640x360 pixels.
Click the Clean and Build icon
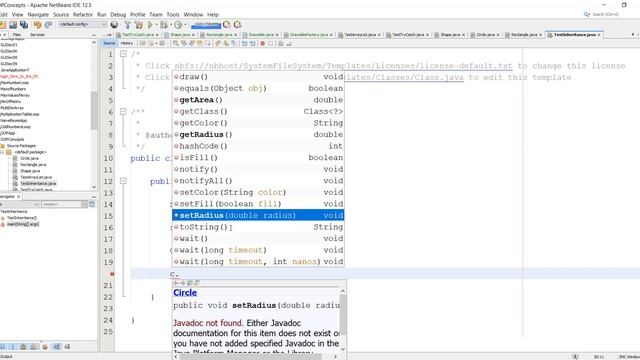coord(139,25)
